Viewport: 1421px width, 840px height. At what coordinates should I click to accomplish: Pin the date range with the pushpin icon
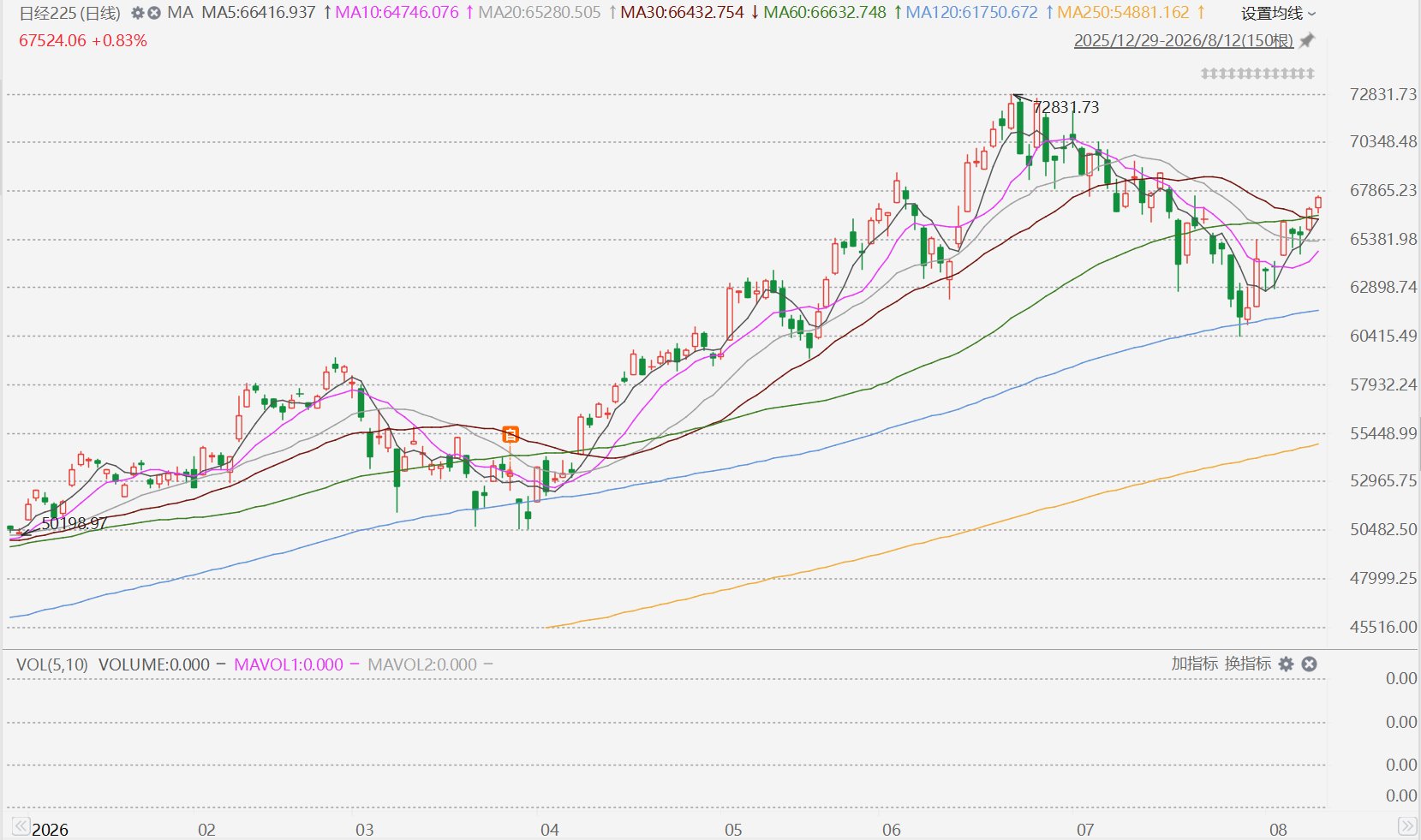click(1306, 40)
